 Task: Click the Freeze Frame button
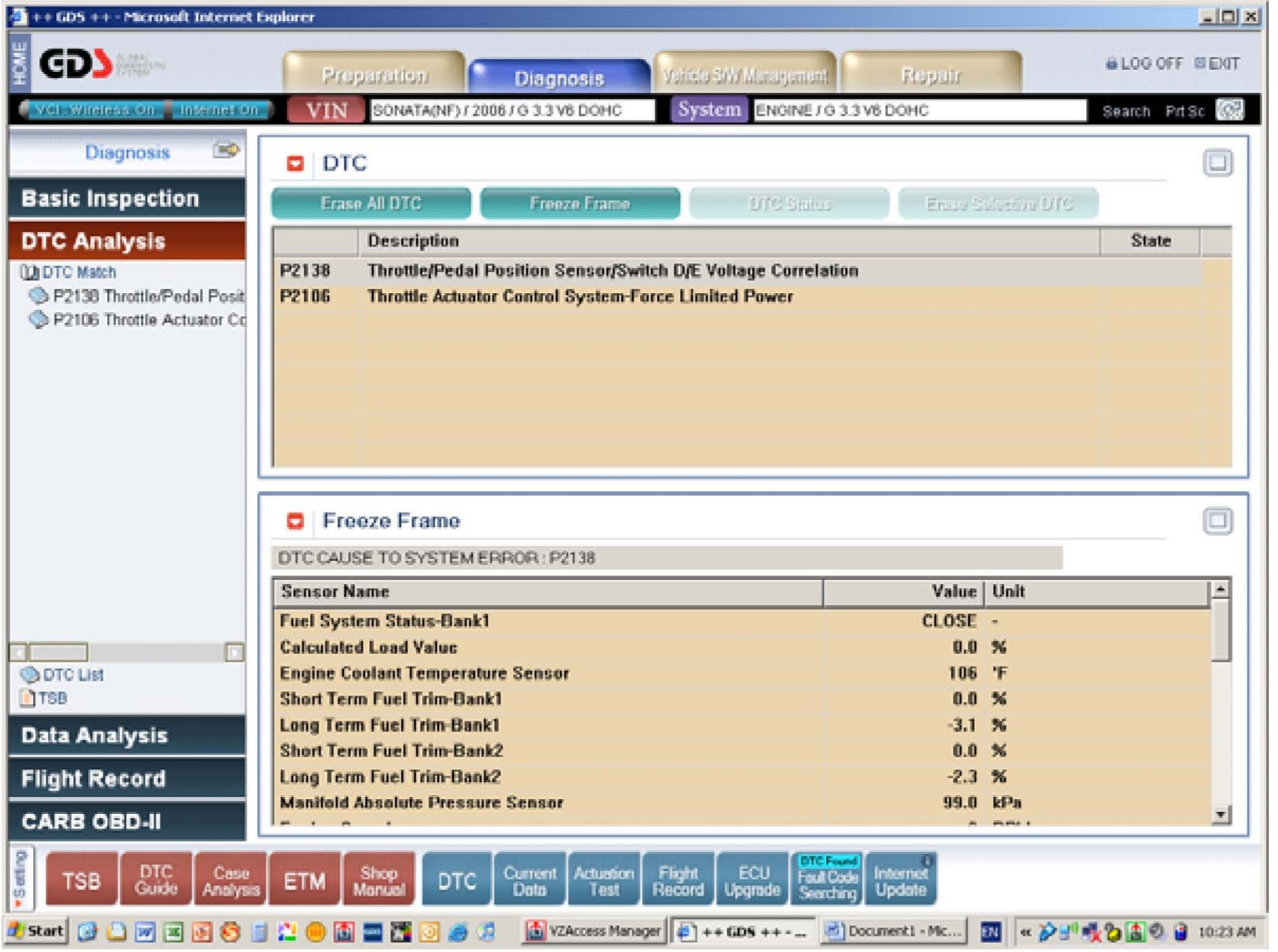click(x=579, y=204)
